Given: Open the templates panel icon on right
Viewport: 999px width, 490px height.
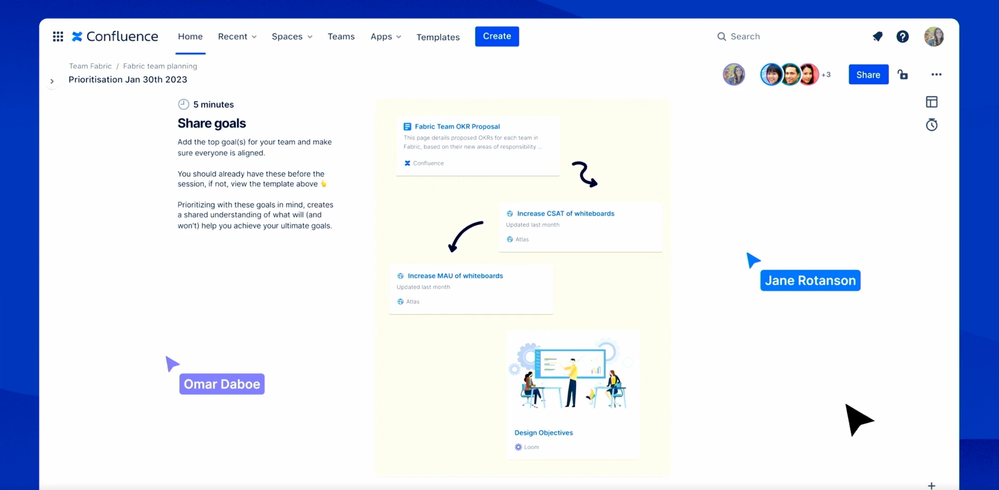Looking at the screenshot, I should pos(931,102).
